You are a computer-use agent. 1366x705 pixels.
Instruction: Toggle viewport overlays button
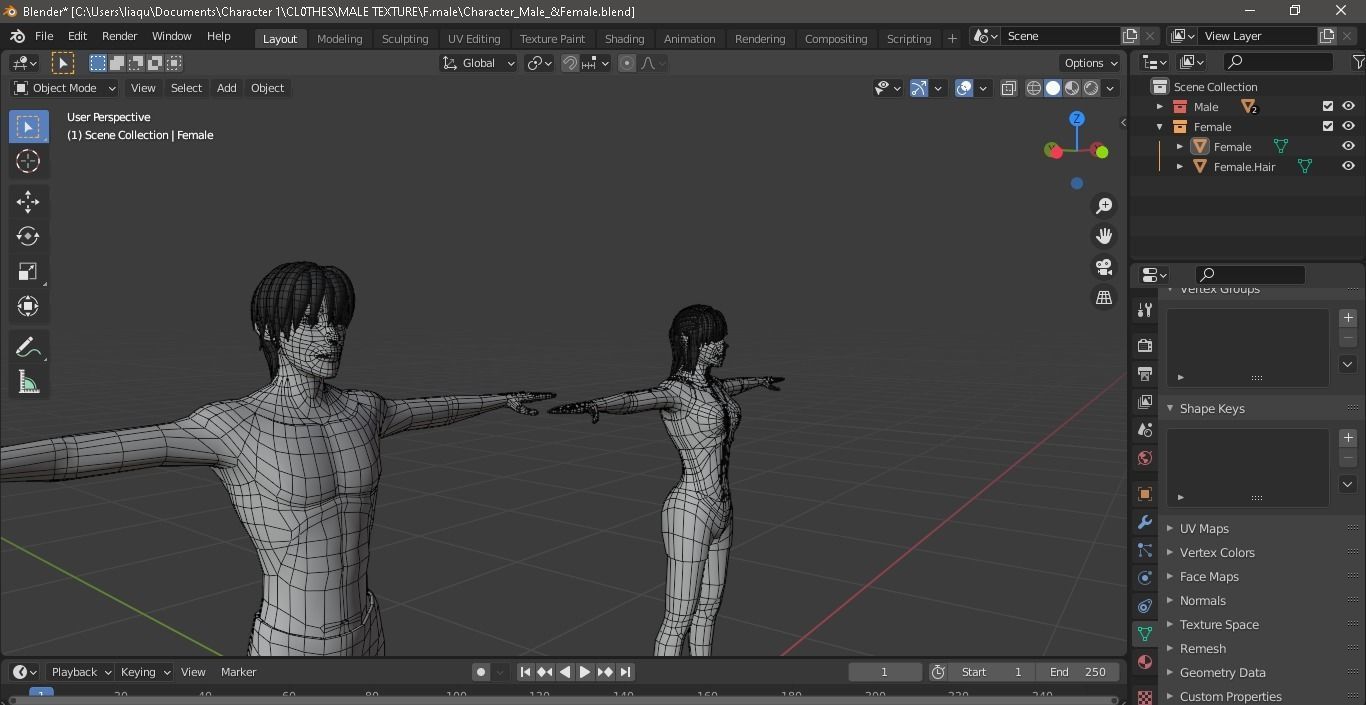964,88
